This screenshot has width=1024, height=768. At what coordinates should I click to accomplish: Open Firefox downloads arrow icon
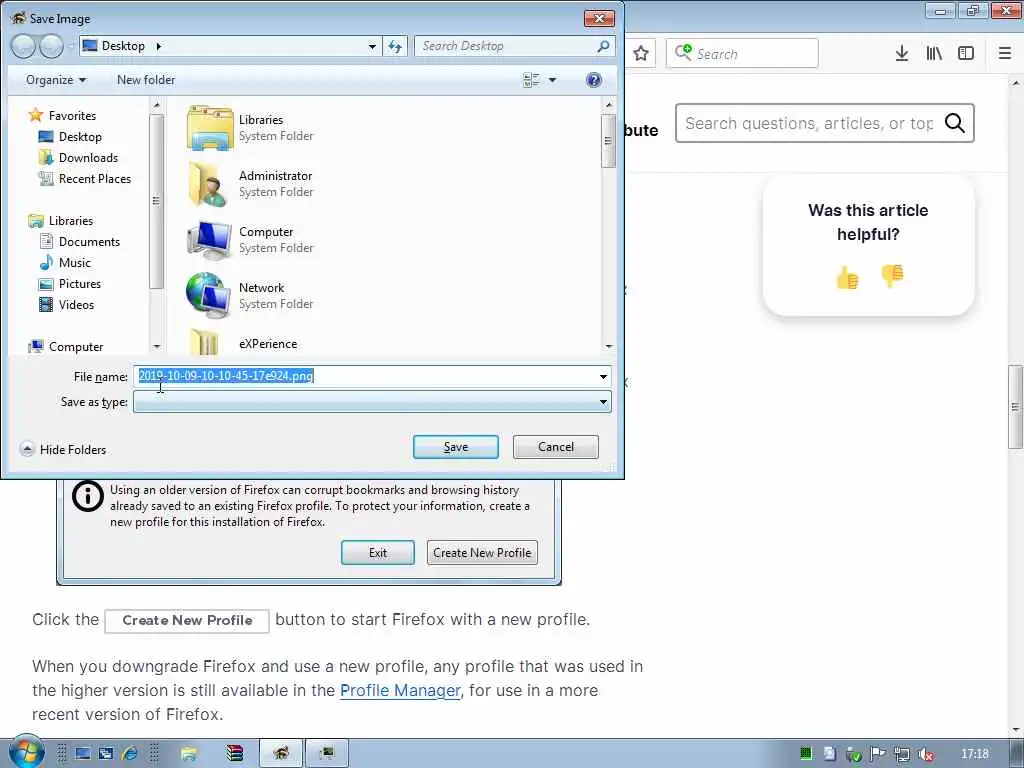pyautogui.click(x=902, y=54)
